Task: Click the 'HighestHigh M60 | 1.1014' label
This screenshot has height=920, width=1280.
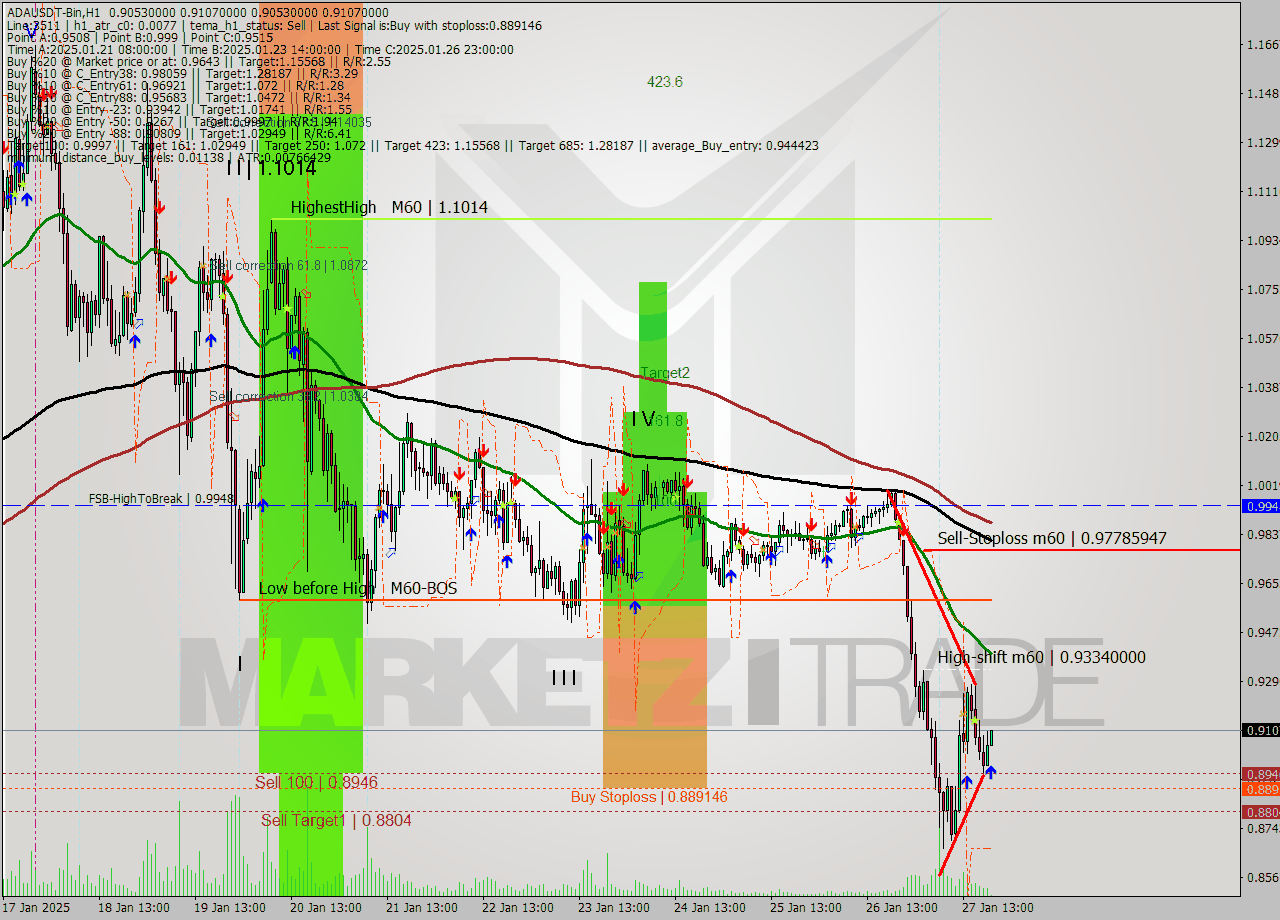Action: point(389,207)
